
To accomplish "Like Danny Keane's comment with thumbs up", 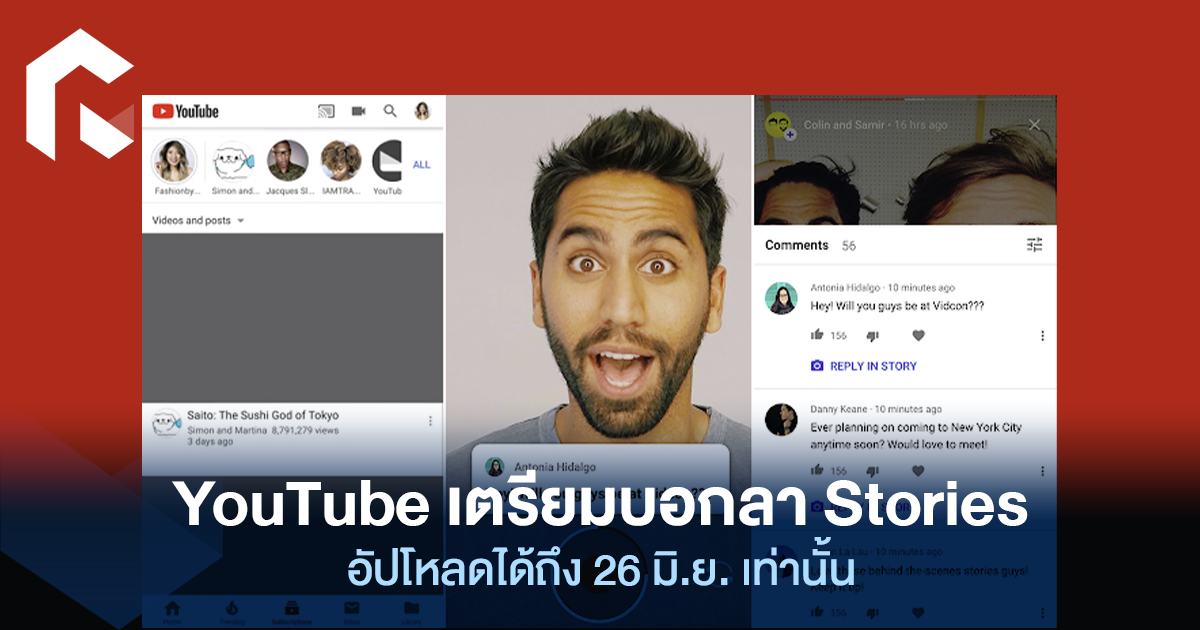I will (x=817, y=470).
